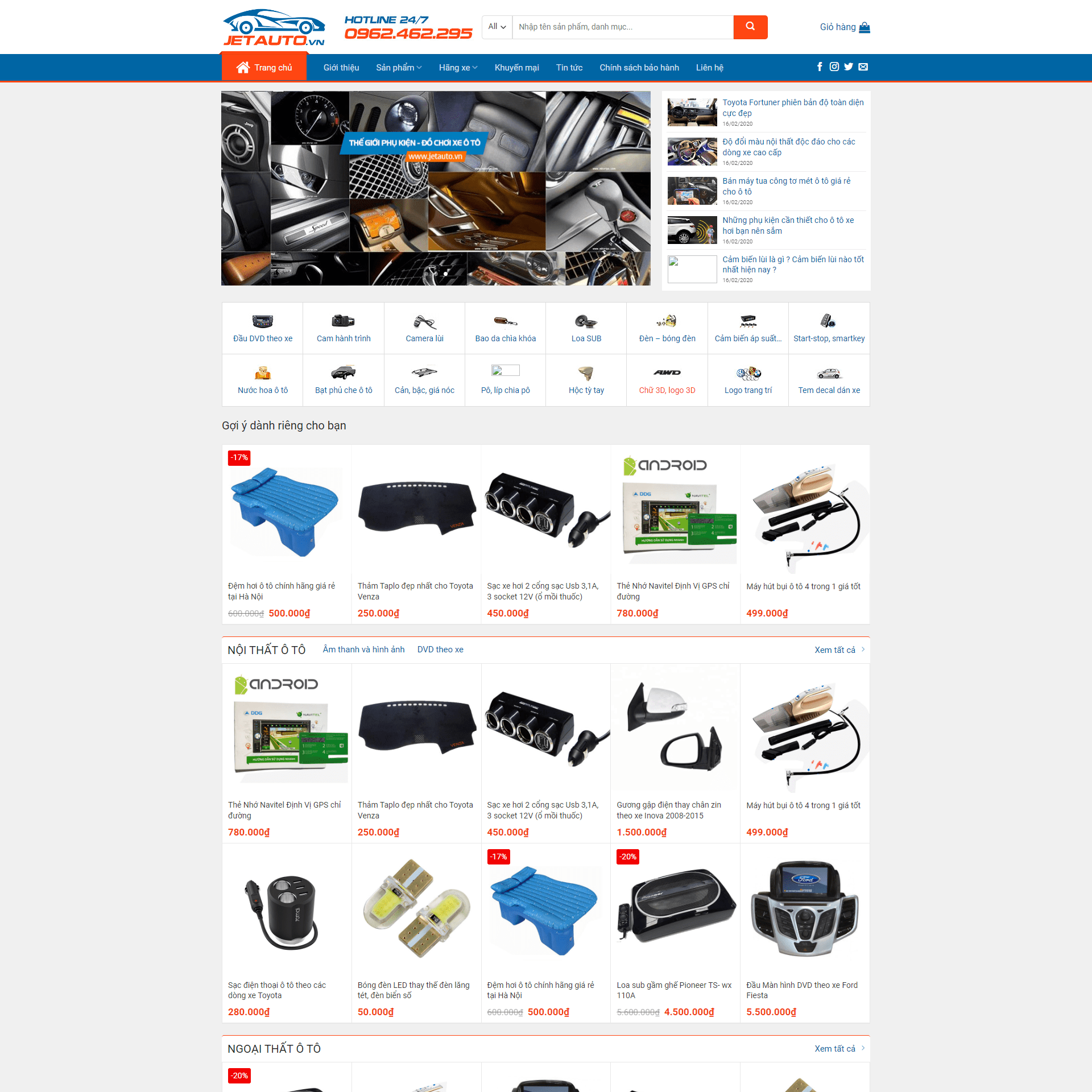
Task: Expand the Hàng xe dropdown menu
Action: click(456, 67)
